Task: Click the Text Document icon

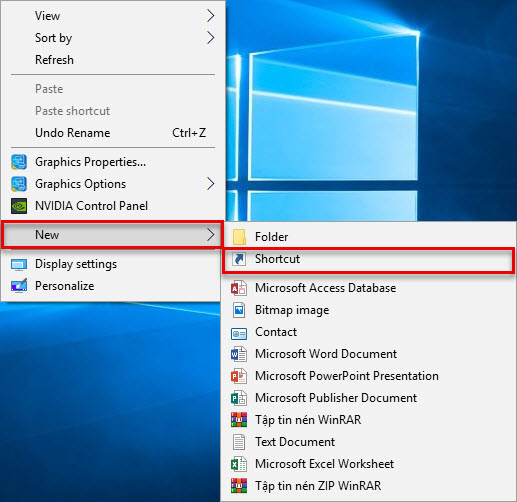Action: coord(239,442)
